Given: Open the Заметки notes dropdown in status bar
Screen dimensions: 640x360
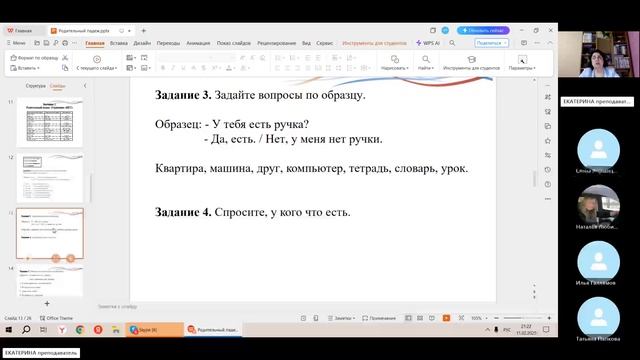Looking at the screenshot, I should click(x=354, y=318).
